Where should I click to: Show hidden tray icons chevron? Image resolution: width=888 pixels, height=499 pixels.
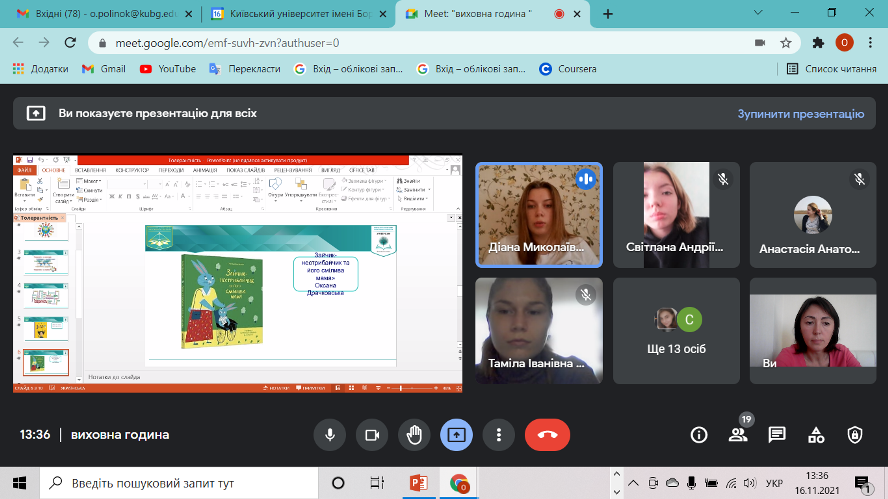(633, 483)
